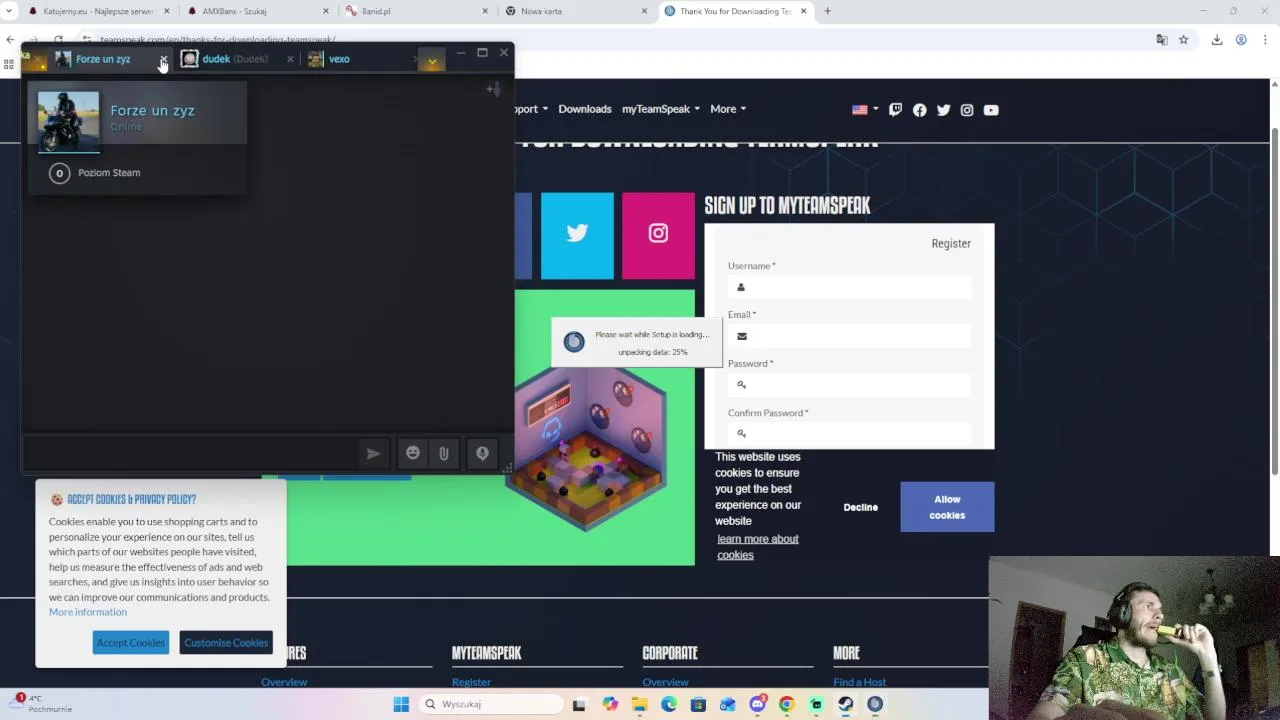Click the Confirm Password input field
Viewport: 1280px width, 720px height.
[x=849, y=434]
